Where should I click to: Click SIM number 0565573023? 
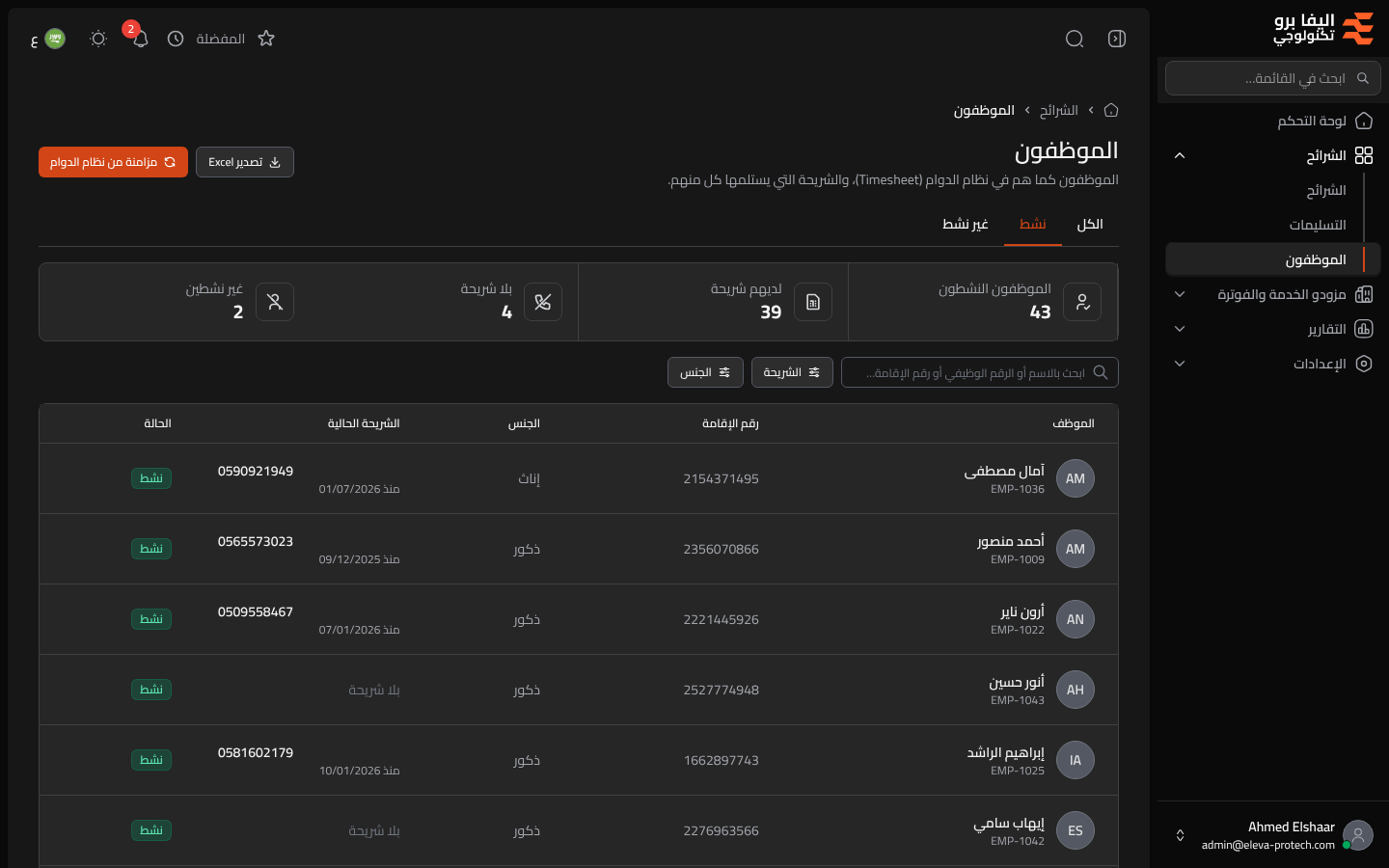[256, 541]
